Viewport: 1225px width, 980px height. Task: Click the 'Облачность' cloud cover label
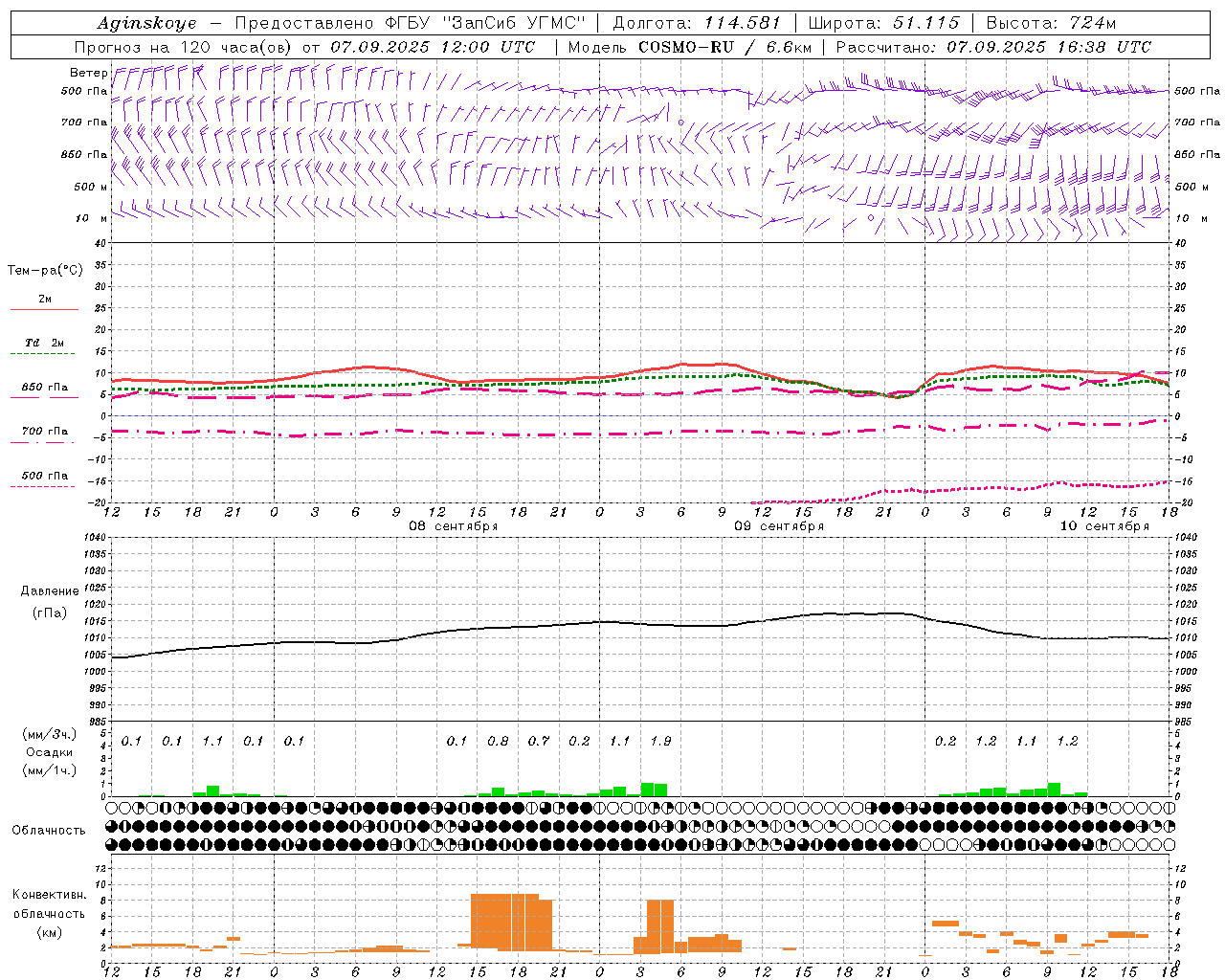tap(49, 831)
